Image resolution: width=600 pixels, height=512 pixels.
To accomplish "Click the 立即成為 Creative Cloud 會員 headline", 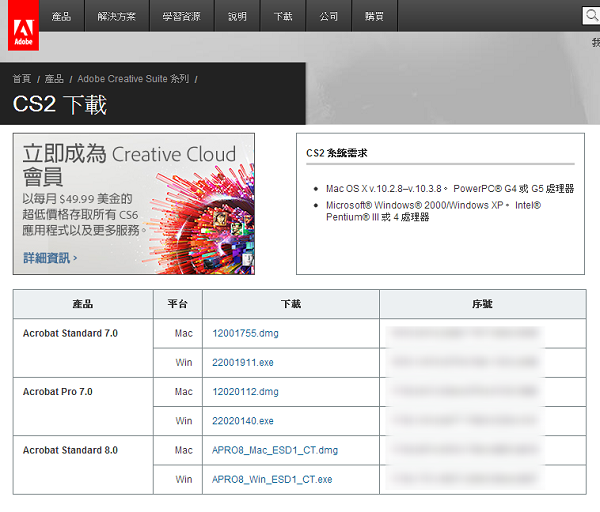I will click(129, 165).
